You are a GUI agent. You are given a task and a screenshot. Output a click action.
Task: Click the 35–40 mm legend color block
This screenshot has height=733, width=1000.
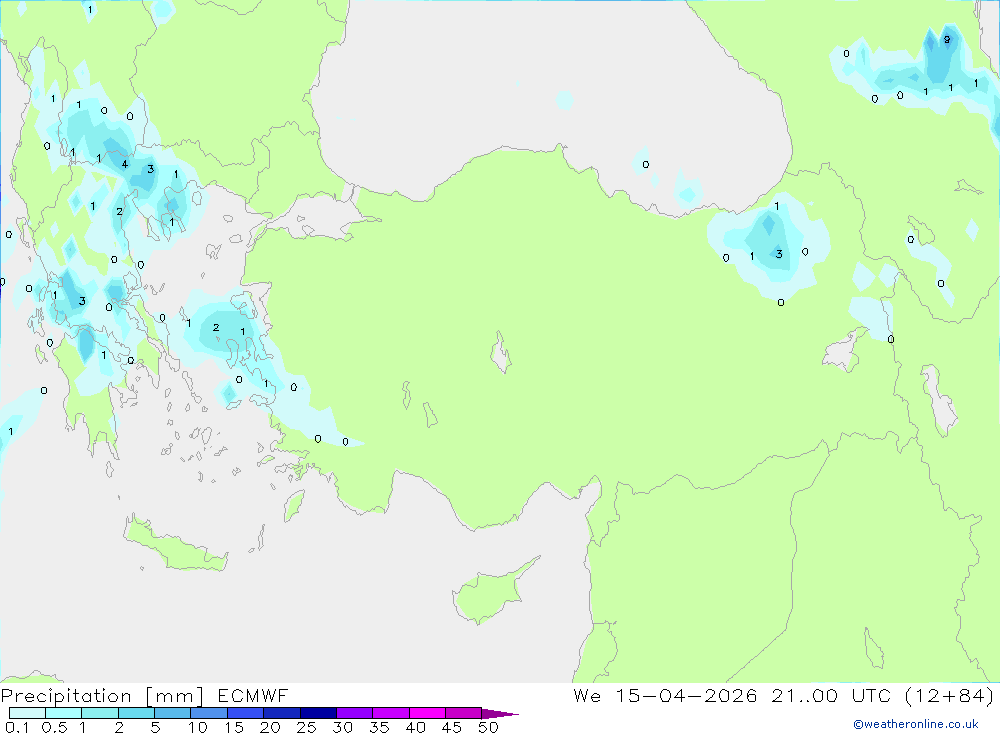point(391,713)
